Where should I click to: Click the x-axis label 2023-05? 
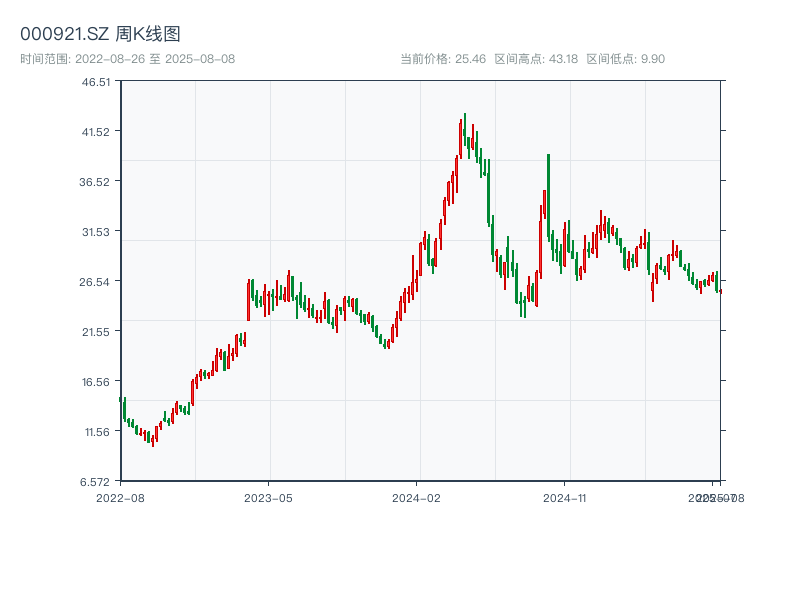(268, 498)
